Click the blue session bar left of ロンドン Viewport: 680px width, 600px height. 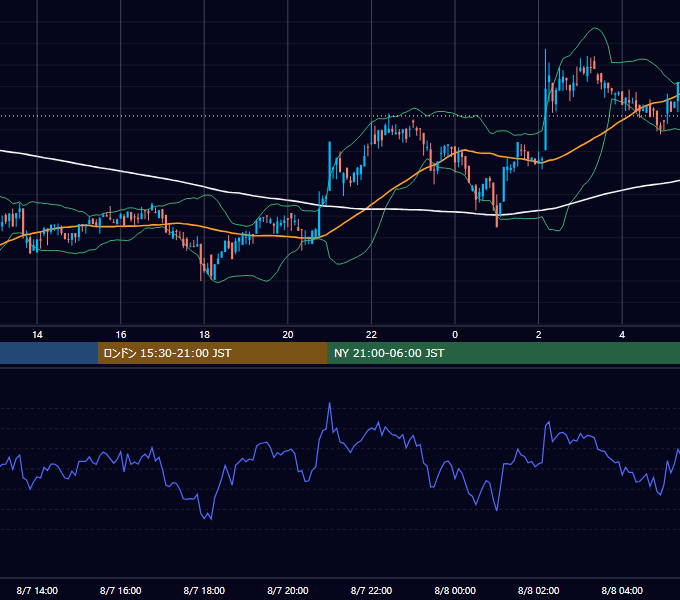[49, 353]
